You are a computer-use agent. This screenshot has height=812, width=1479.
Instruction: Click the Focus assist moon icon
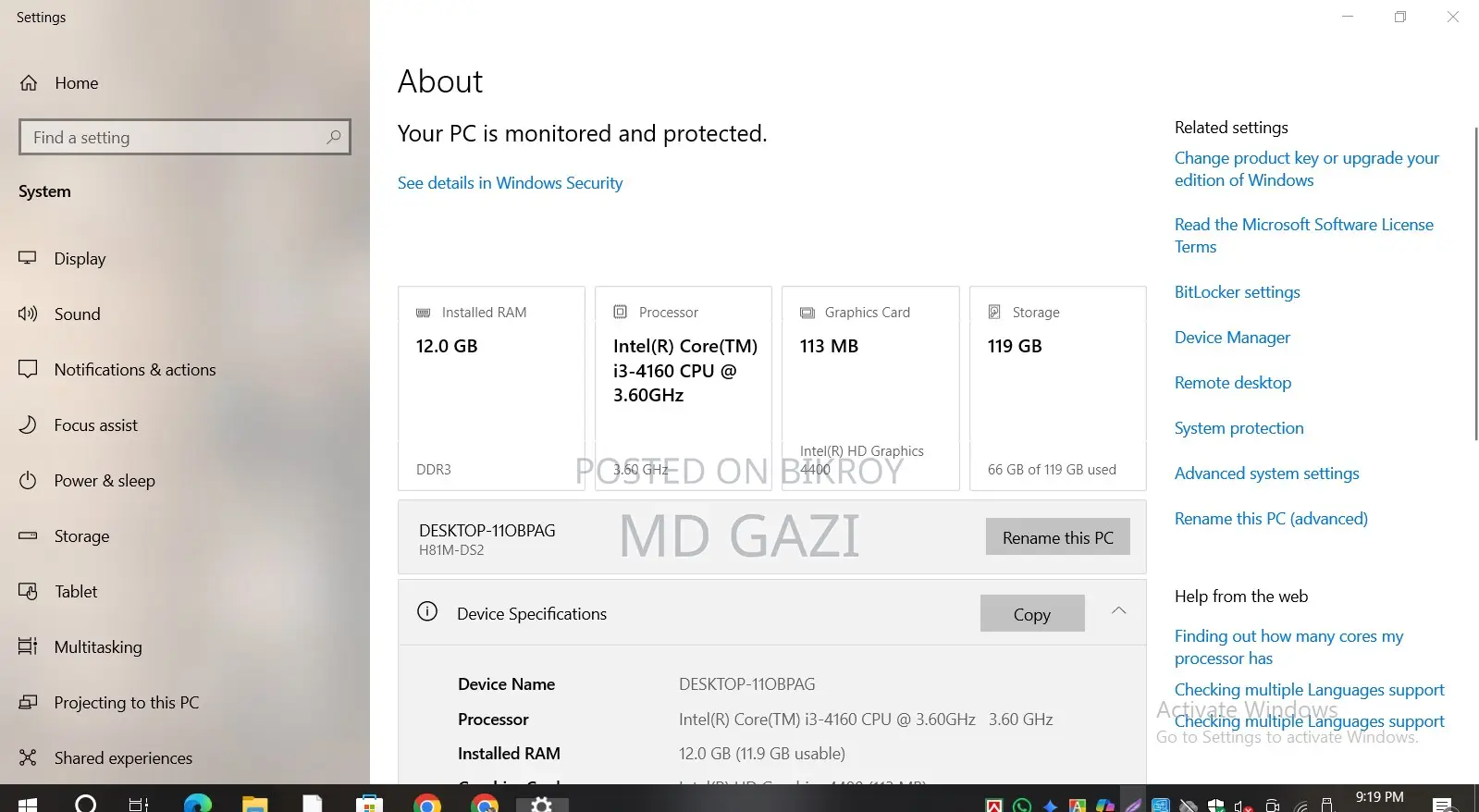28,424
